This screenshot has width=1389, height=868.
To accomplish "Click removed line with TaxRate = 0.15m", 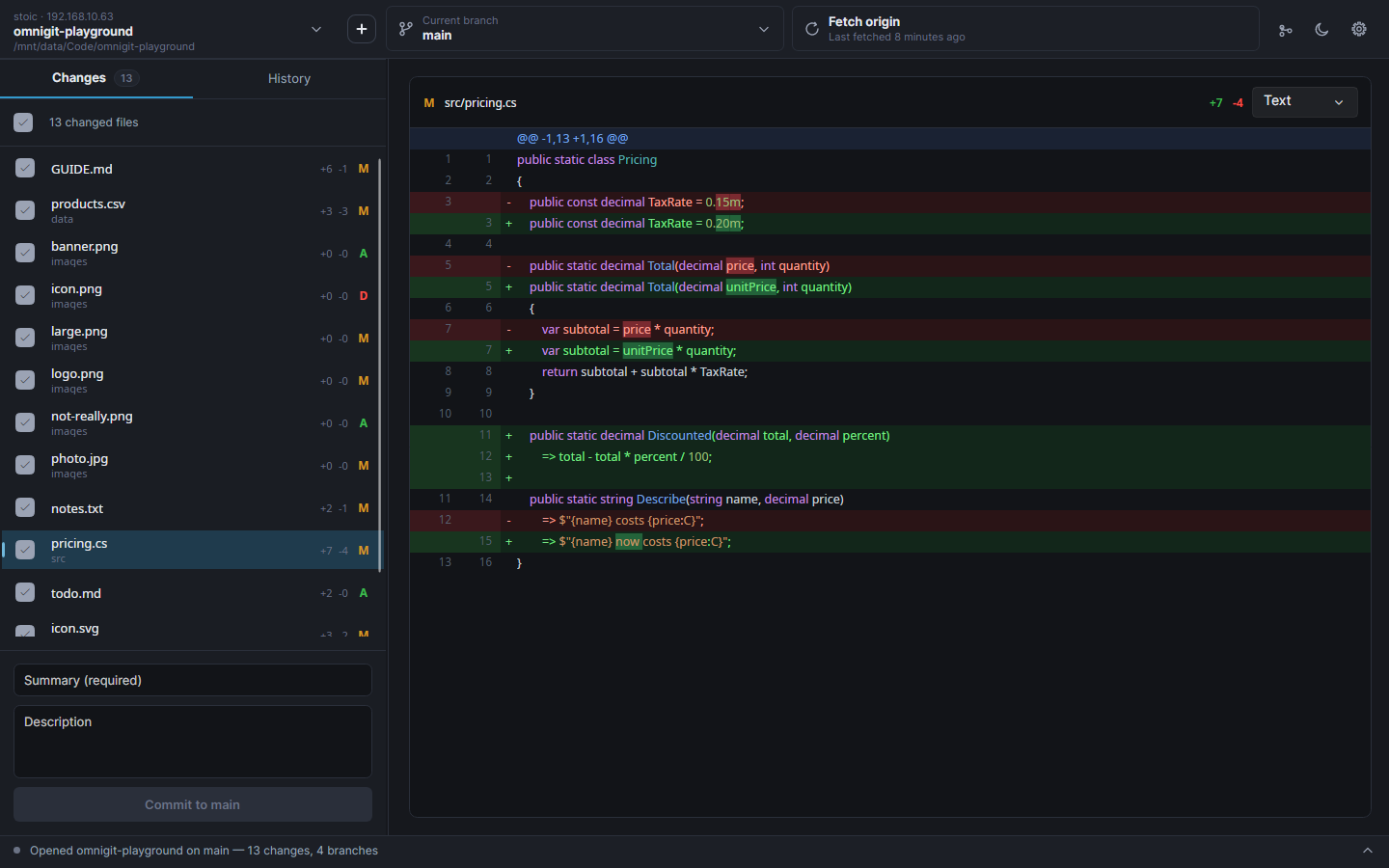I will 889,203.
